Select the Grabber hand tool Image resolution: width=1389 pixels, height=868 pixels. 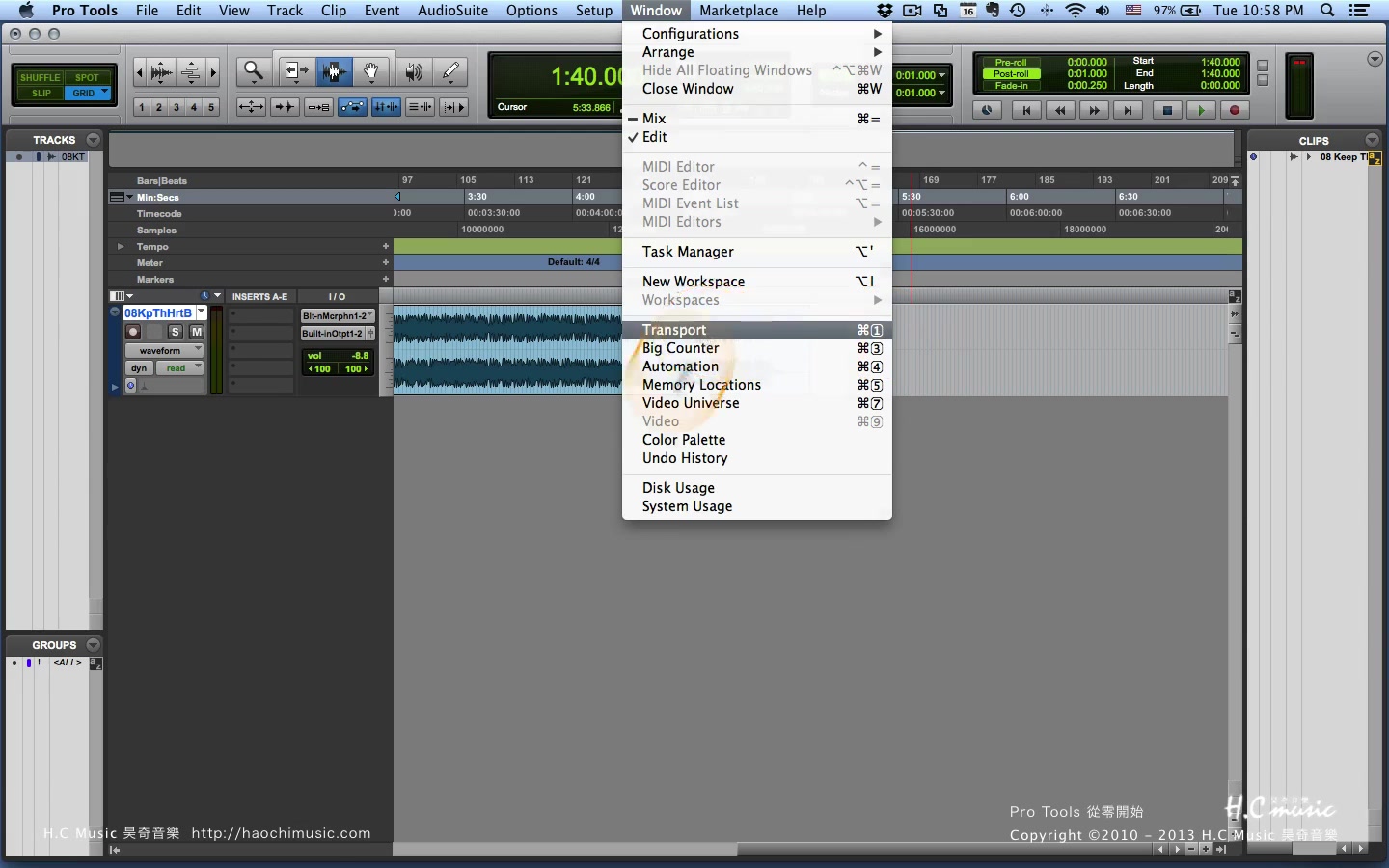pyautogui.click(x=371, y=71)
